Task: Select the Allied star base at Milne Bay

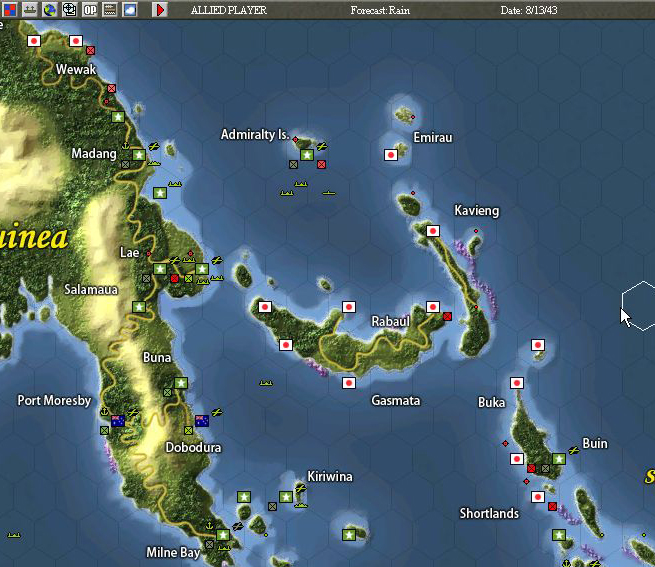Action: point(223,535)
